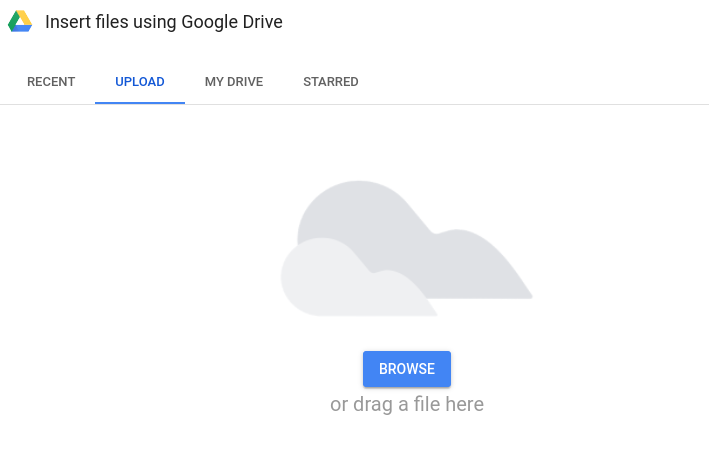
Task: Open the Recent tab
Action: tap(51, 82)
